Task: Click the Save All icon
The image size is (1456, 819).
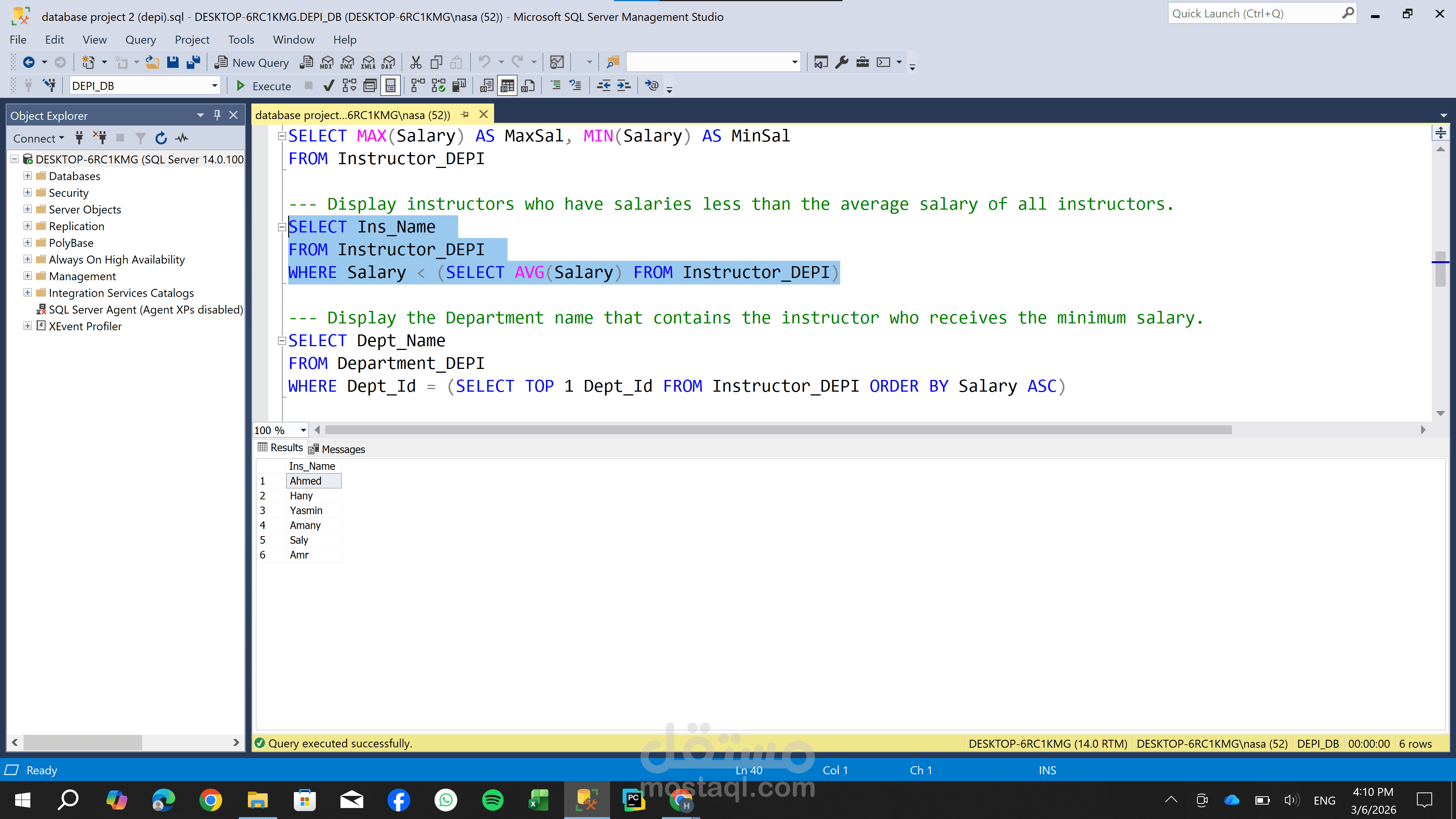Action: coord(193,62)
